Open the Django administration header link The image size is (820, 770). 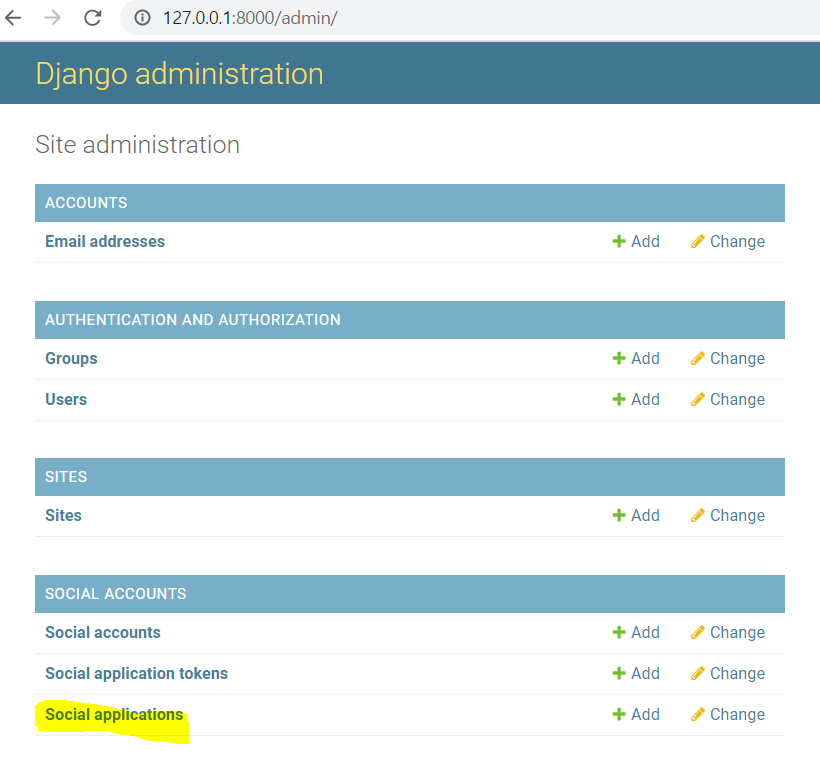pos(179,74)
